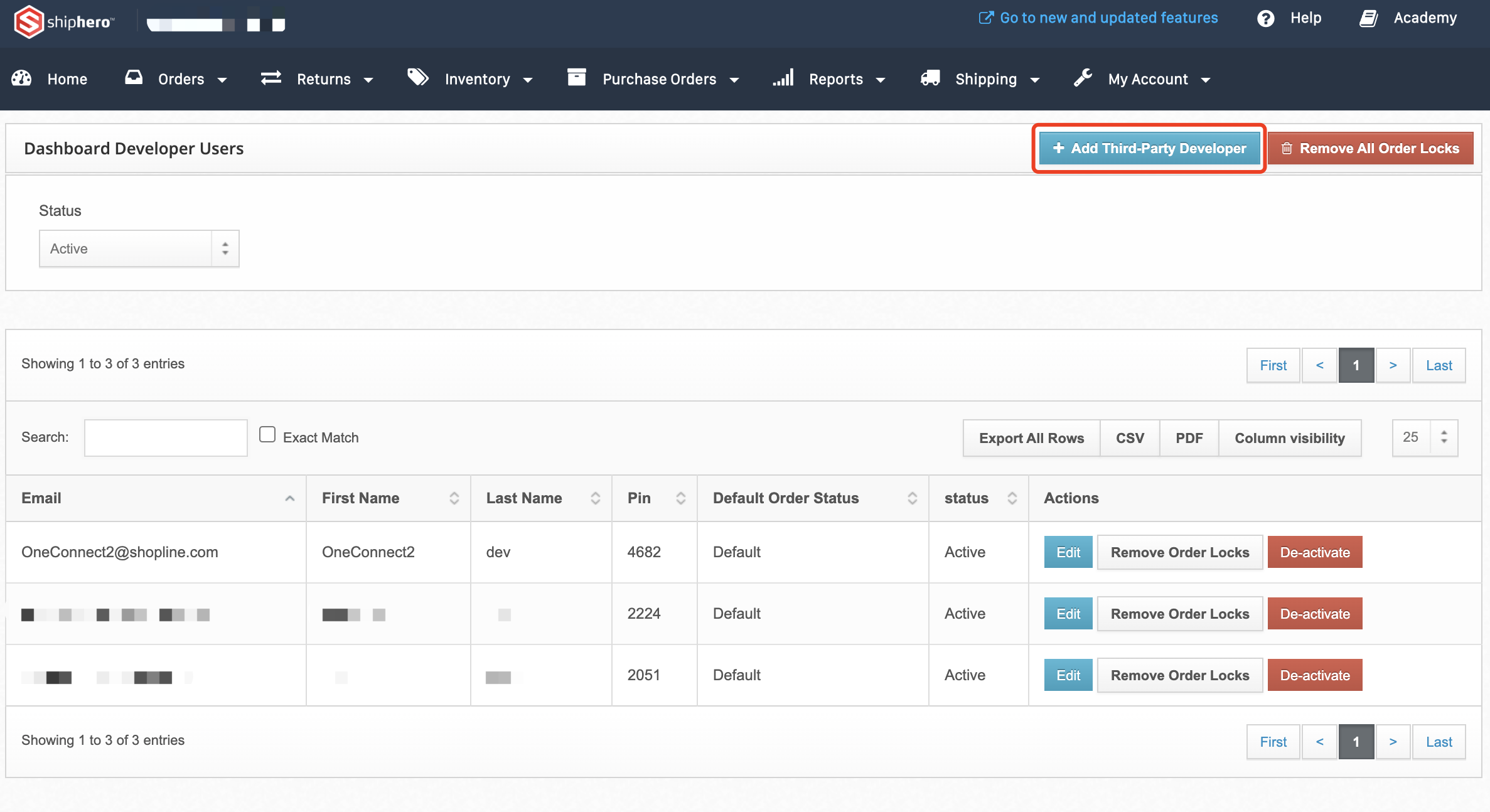Open the Reports menu label
Screen dimensions: 1490x812
tap(836, 79)
